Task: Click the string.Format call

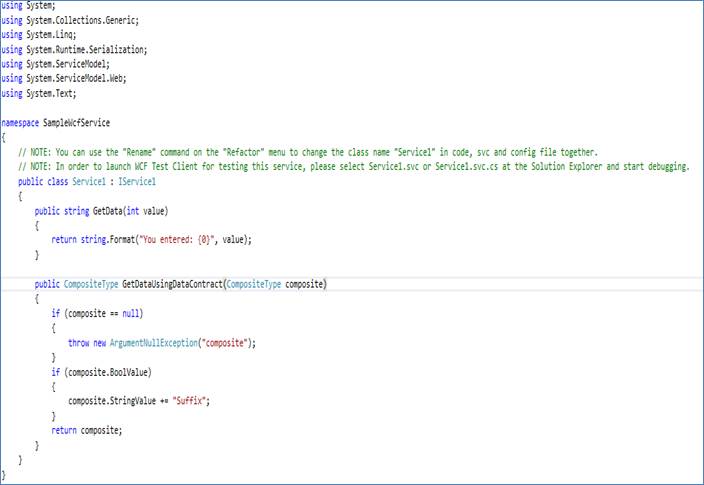Action: (108, 239)
